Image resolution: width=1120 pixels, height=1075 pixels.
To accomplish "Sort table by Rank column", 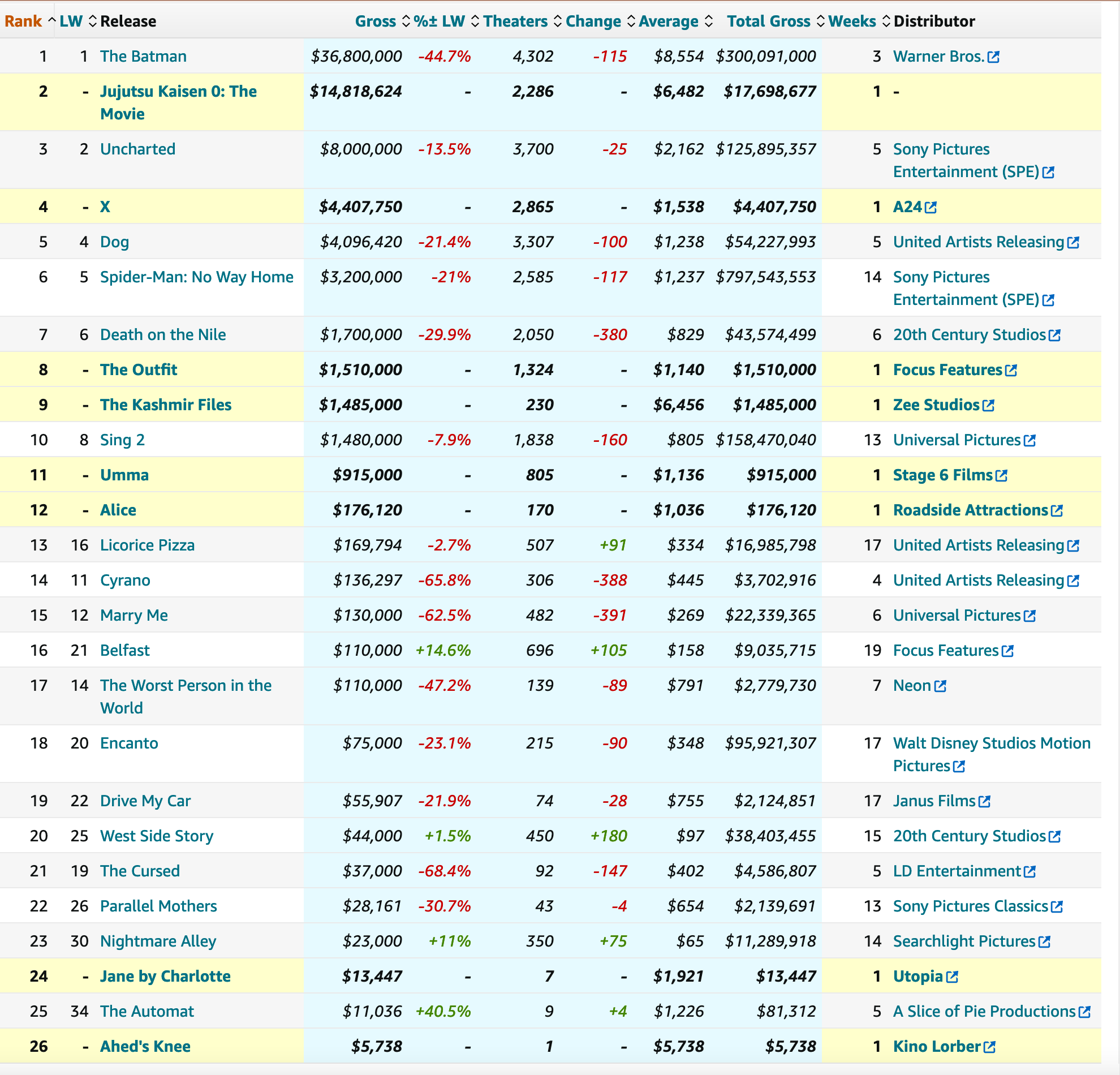I will coord(30,21).
